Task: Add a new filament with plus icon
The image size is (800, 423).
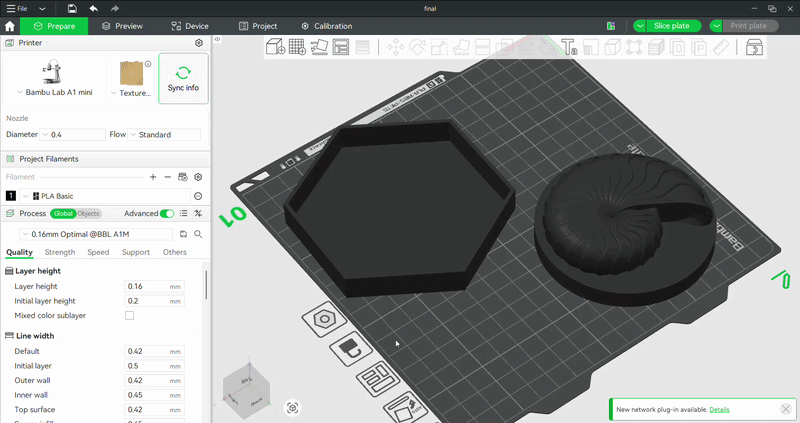Action: click(x=153, y=177)
